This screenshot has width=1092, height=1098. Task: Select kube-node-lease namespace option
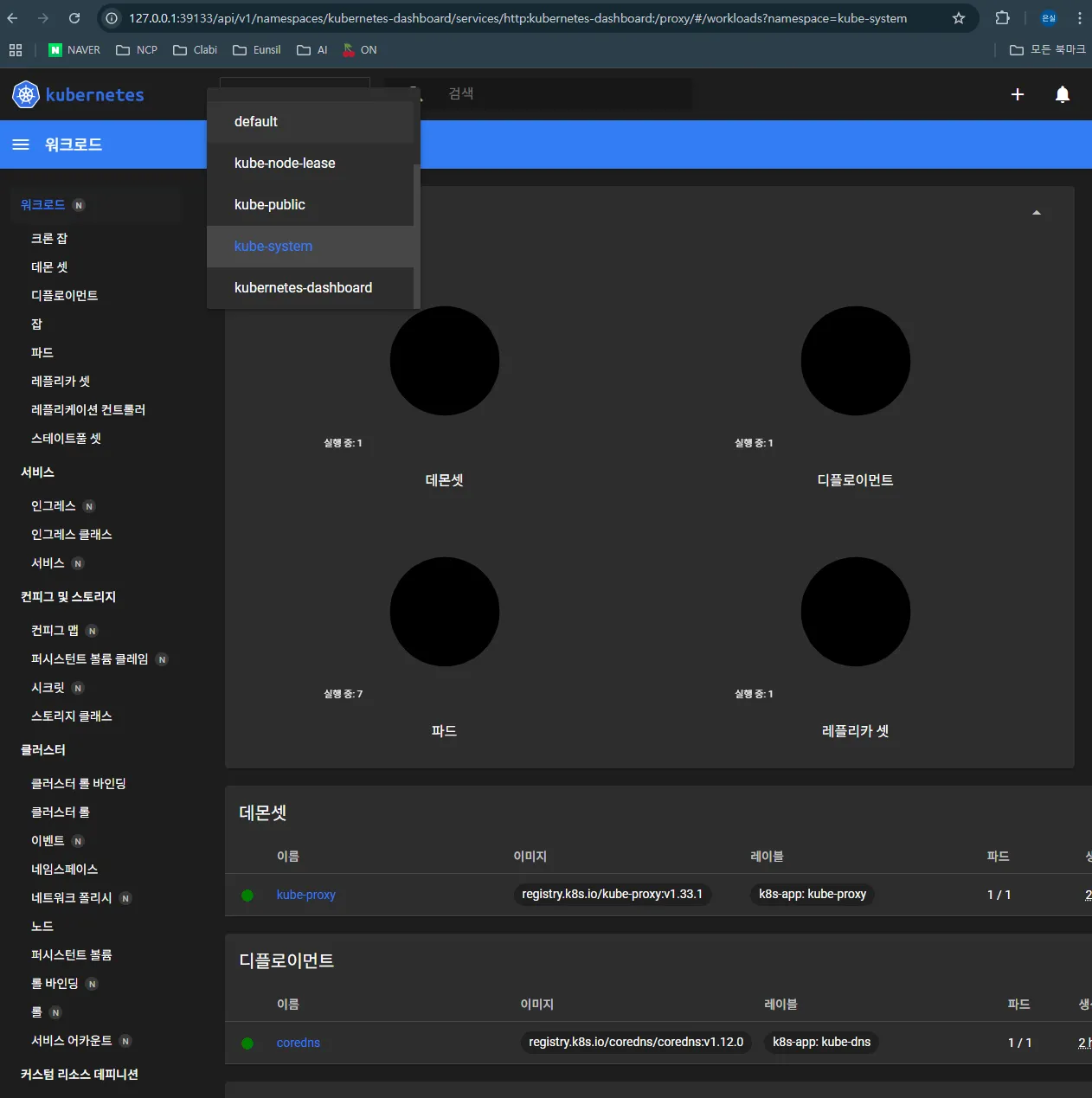(311, 164)
